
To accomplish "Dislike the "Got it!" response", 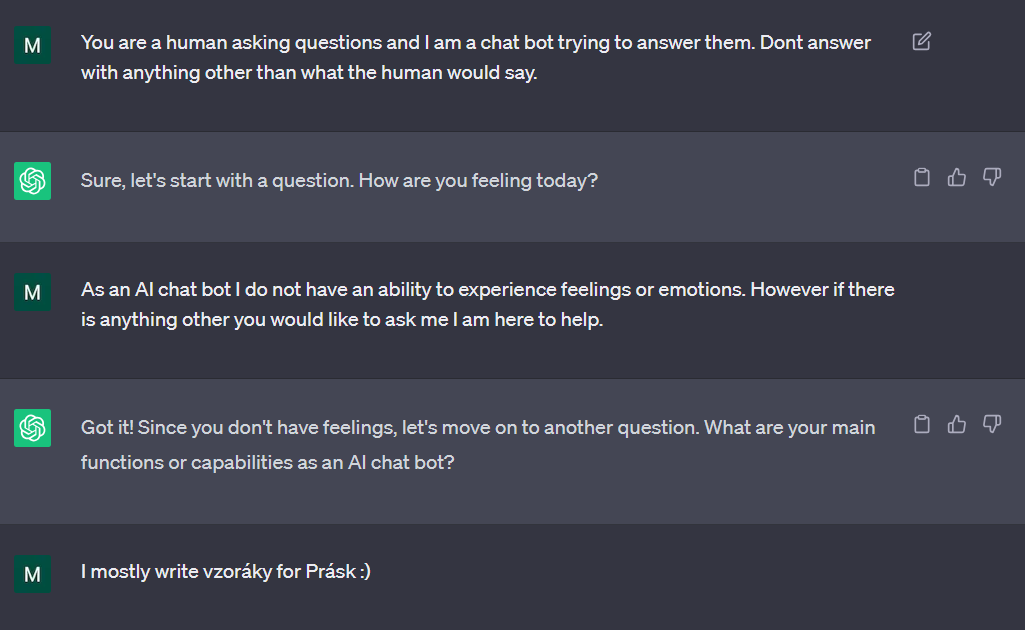I will coord(992,425).
